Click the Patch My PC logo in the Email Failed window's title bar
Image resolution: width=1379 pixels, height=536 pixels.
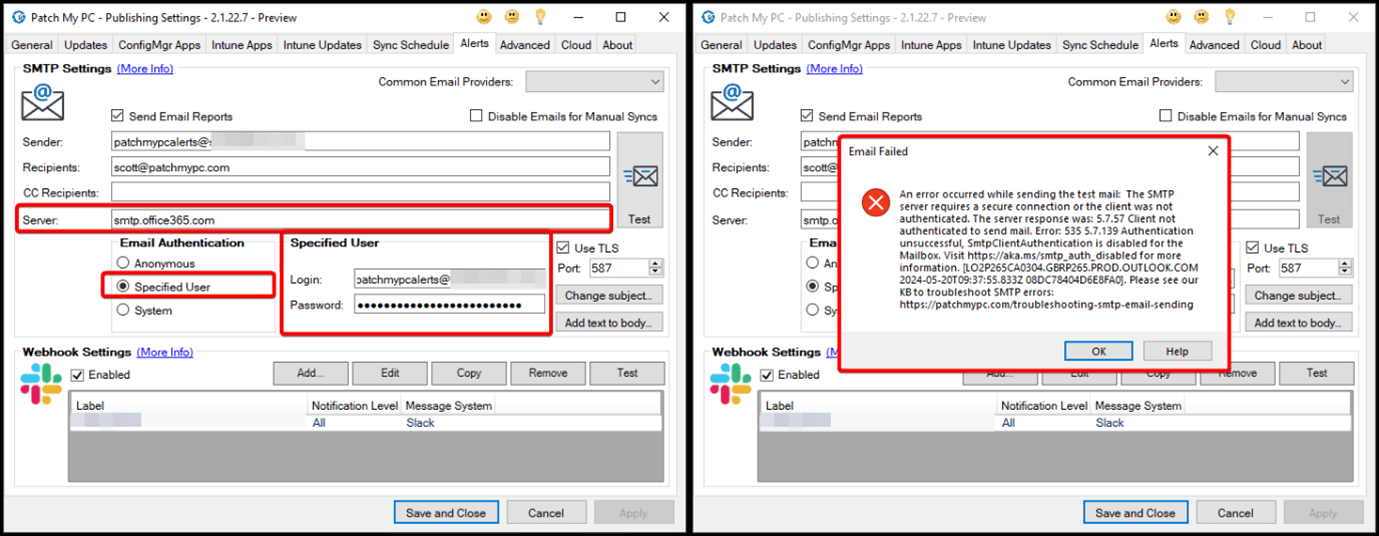click(707, 17)
